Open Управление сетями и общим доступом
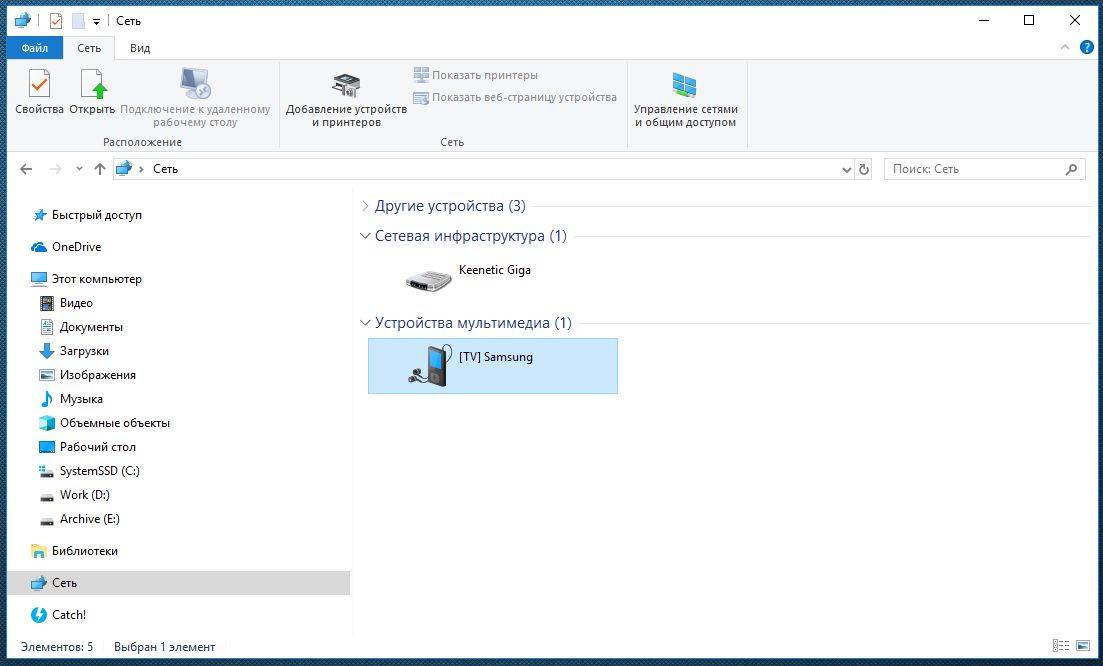The image size is (1103, 666). pos(685,98)
